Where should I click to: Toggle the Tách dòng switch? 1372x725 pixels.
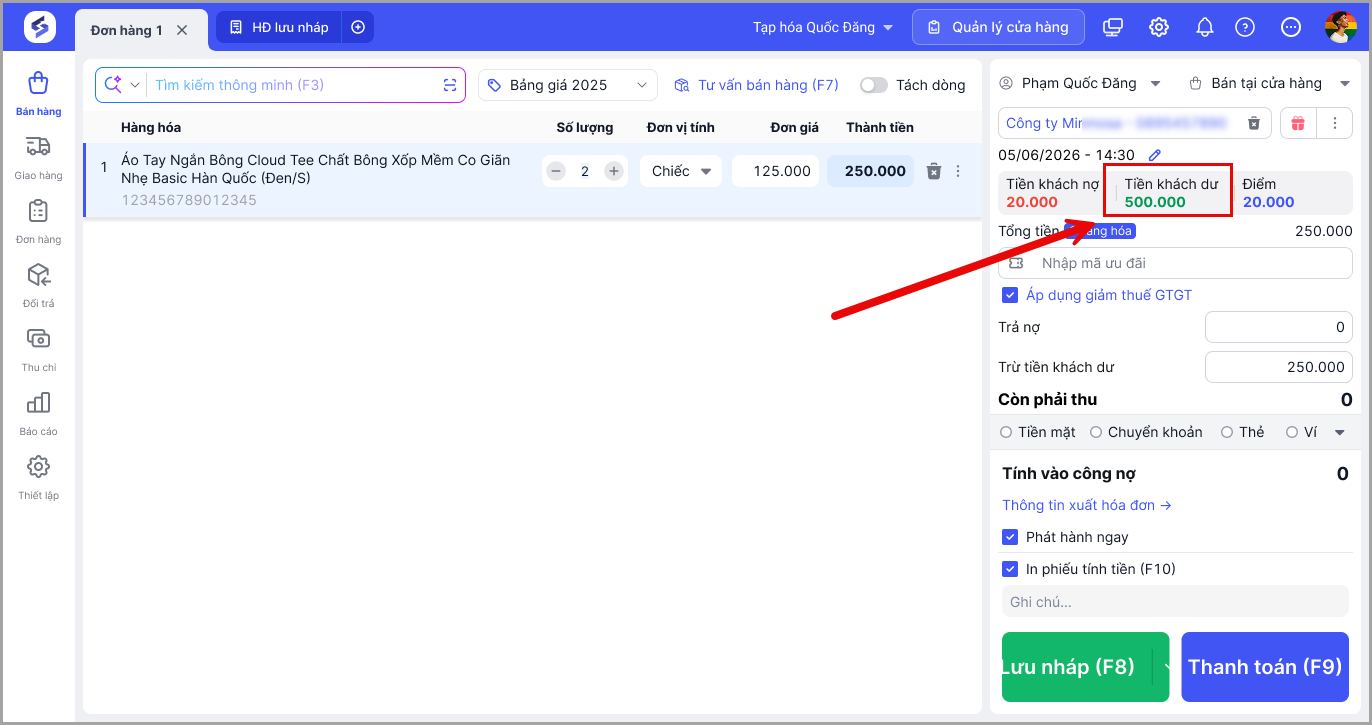tap(873, 85)
